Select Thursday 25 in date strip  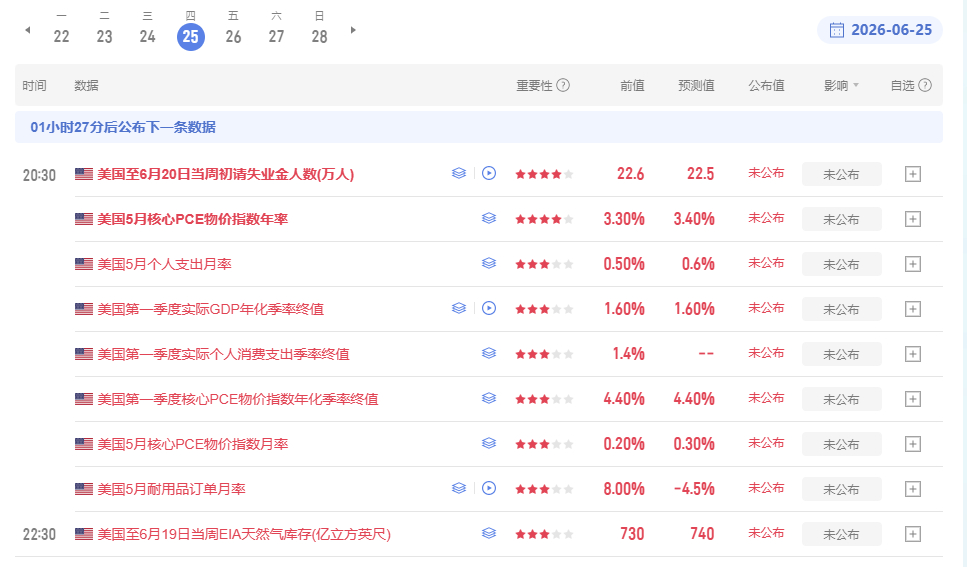(191, 36)
